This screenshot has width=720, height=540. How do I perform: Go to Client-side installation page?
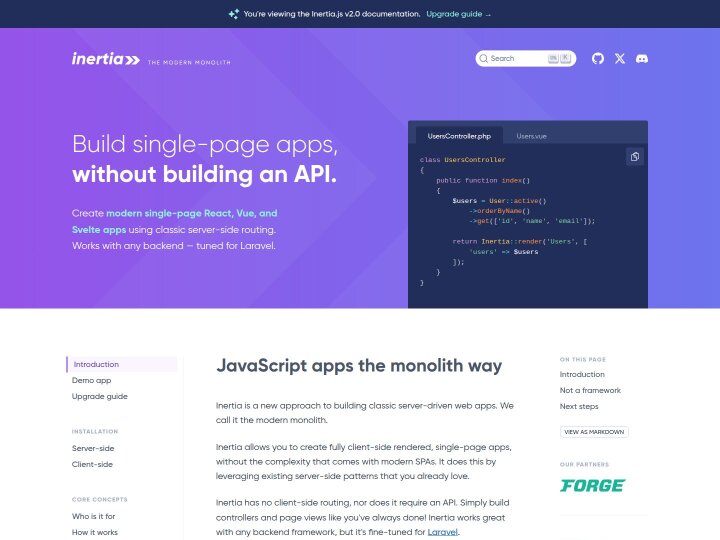pos(92,464)
